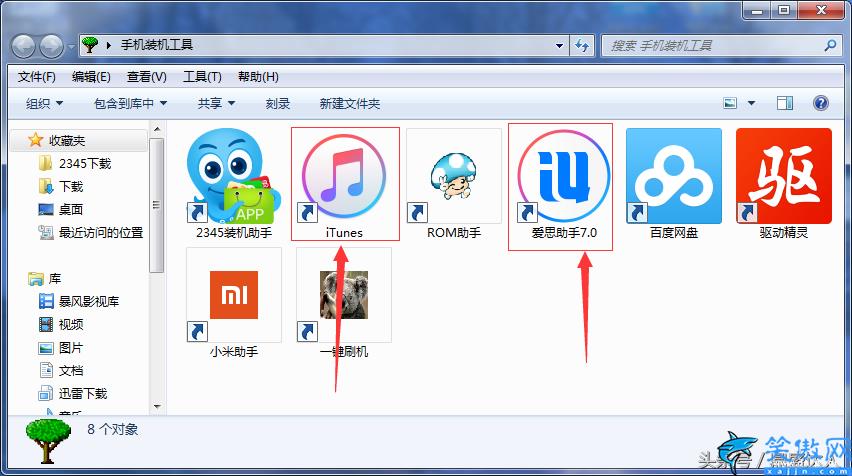Click the Forward navigation arrow

click(52, 46)
